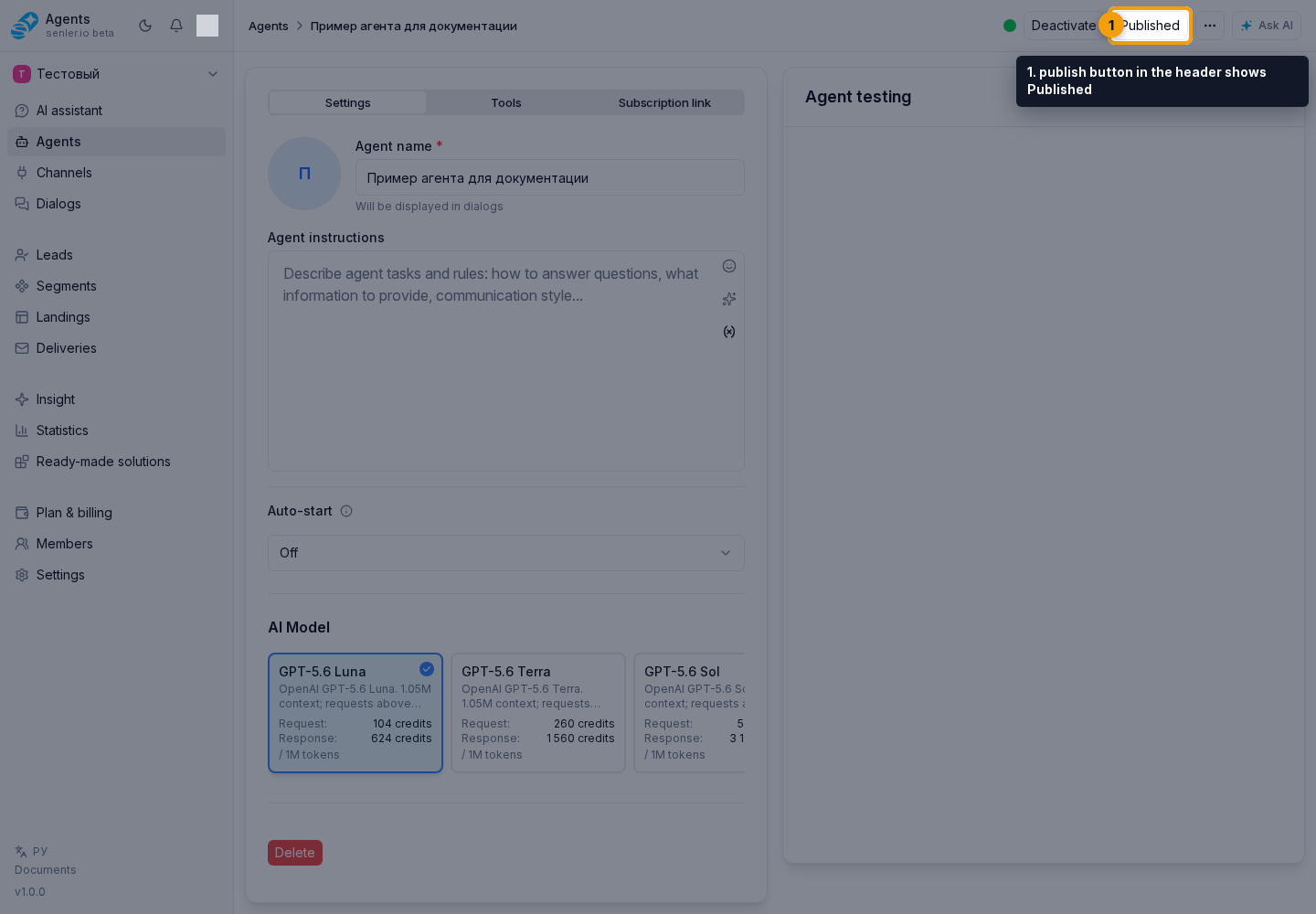Switch language to РУ
This screenshot has width=1316, height=914.
32,851
